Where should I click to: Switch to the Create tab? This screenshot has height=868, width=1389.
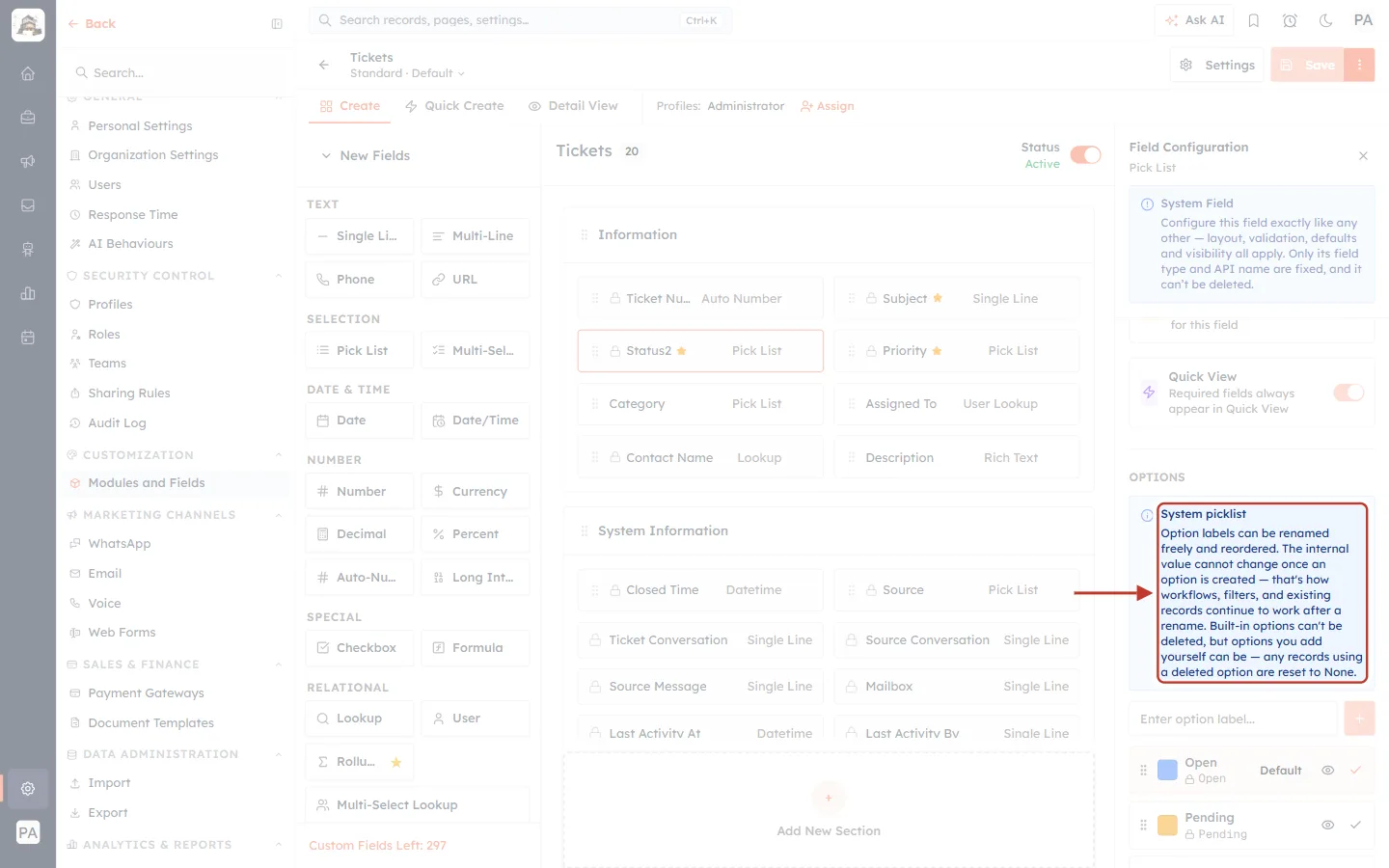(x=350, y=106)
